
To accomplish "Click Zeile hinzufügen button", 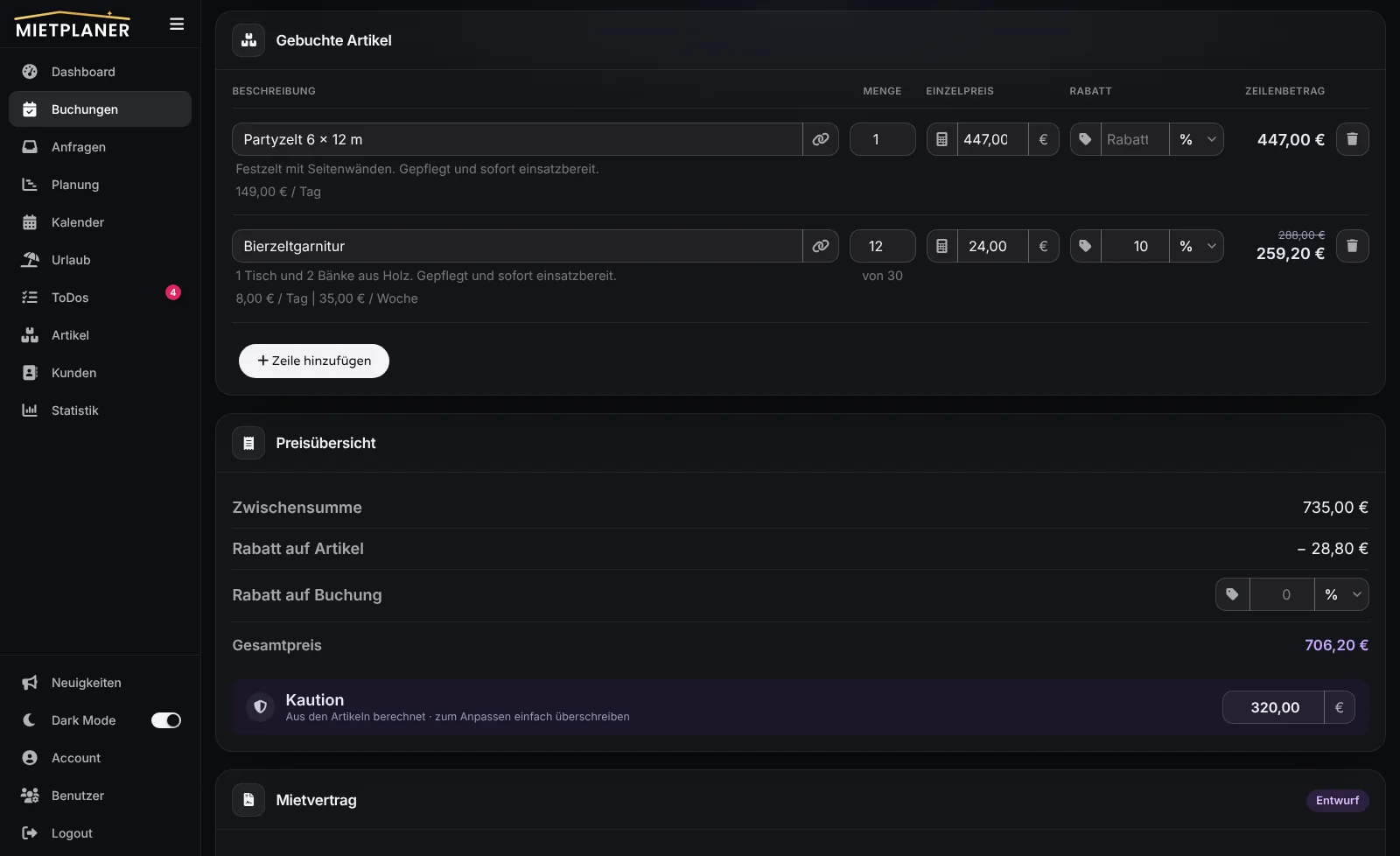I will pyautogui.click(x=314, y=361).
